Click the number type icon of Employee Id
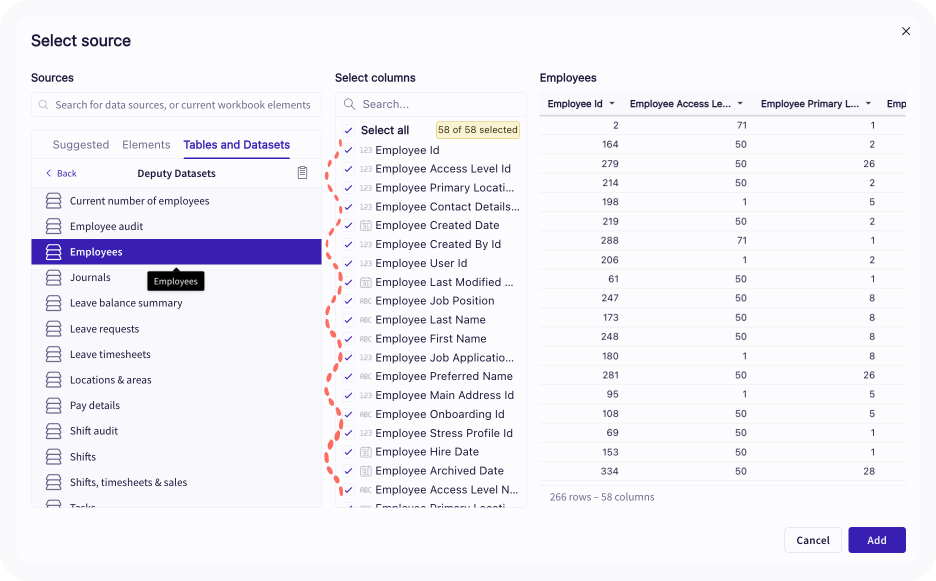 tap(365, 150)
